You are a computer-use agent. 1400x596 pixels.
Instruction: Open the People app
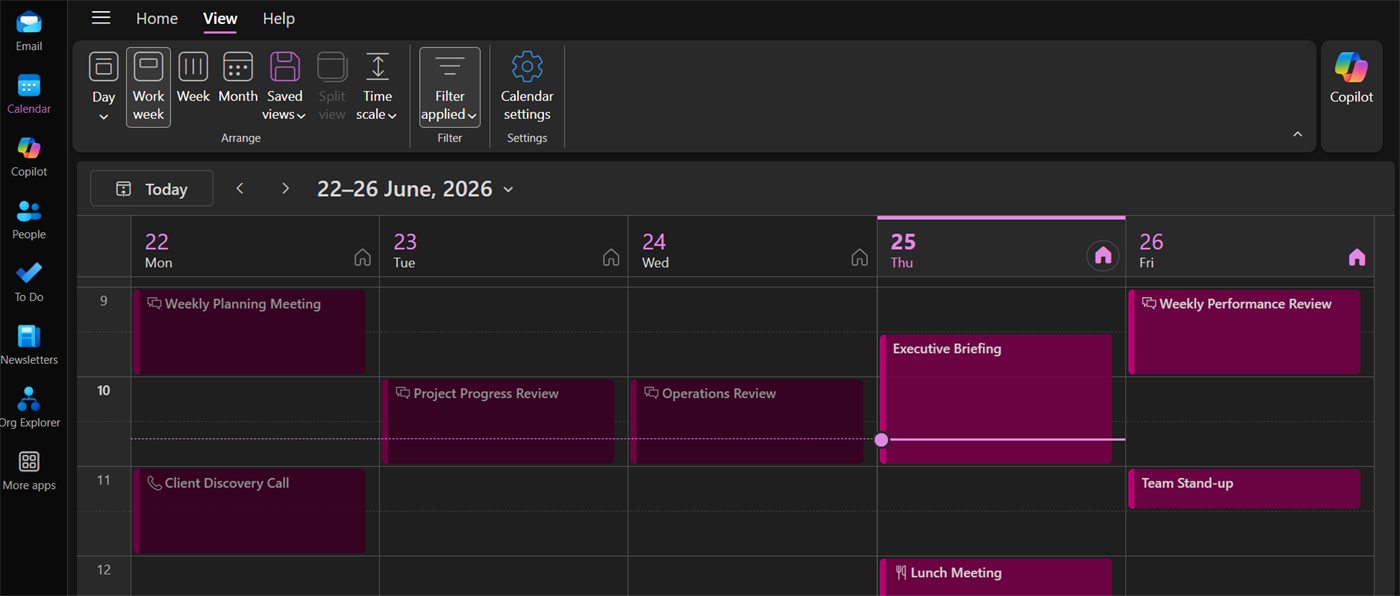point(29,221)
